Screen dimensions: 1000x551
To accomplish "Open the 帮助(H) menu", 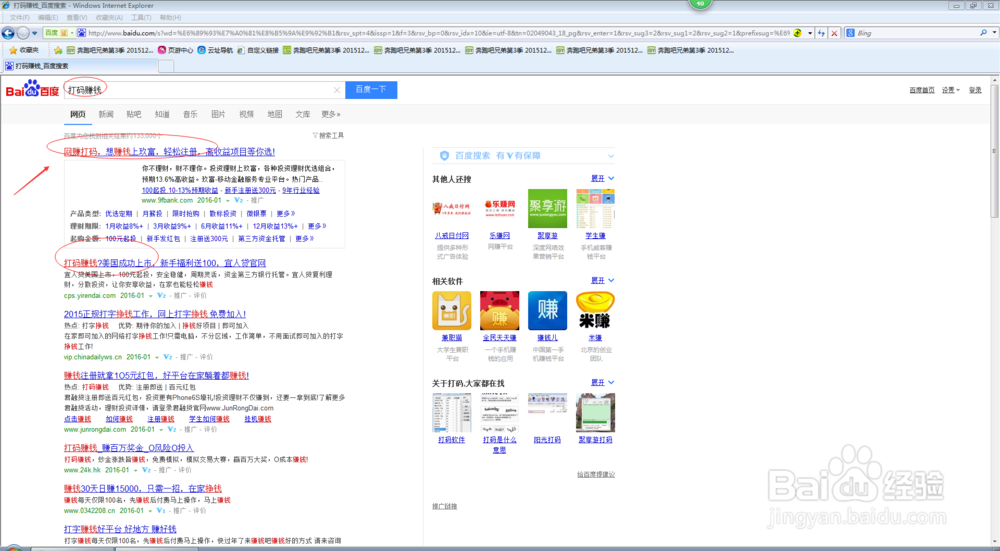I will (170, 18).
